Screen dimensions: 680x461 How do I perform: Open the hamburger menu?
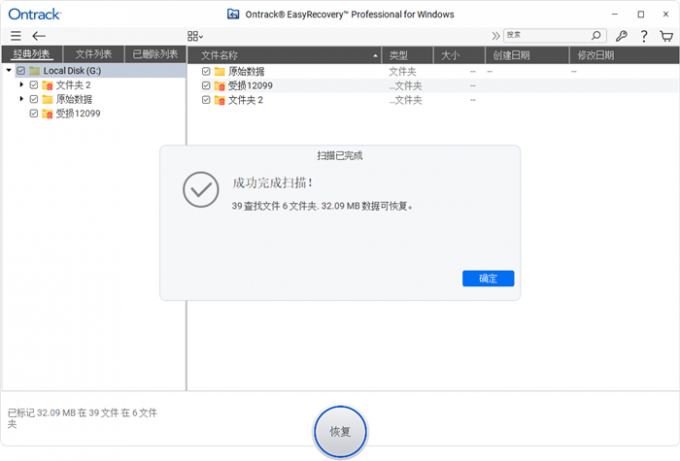point(16,36)
